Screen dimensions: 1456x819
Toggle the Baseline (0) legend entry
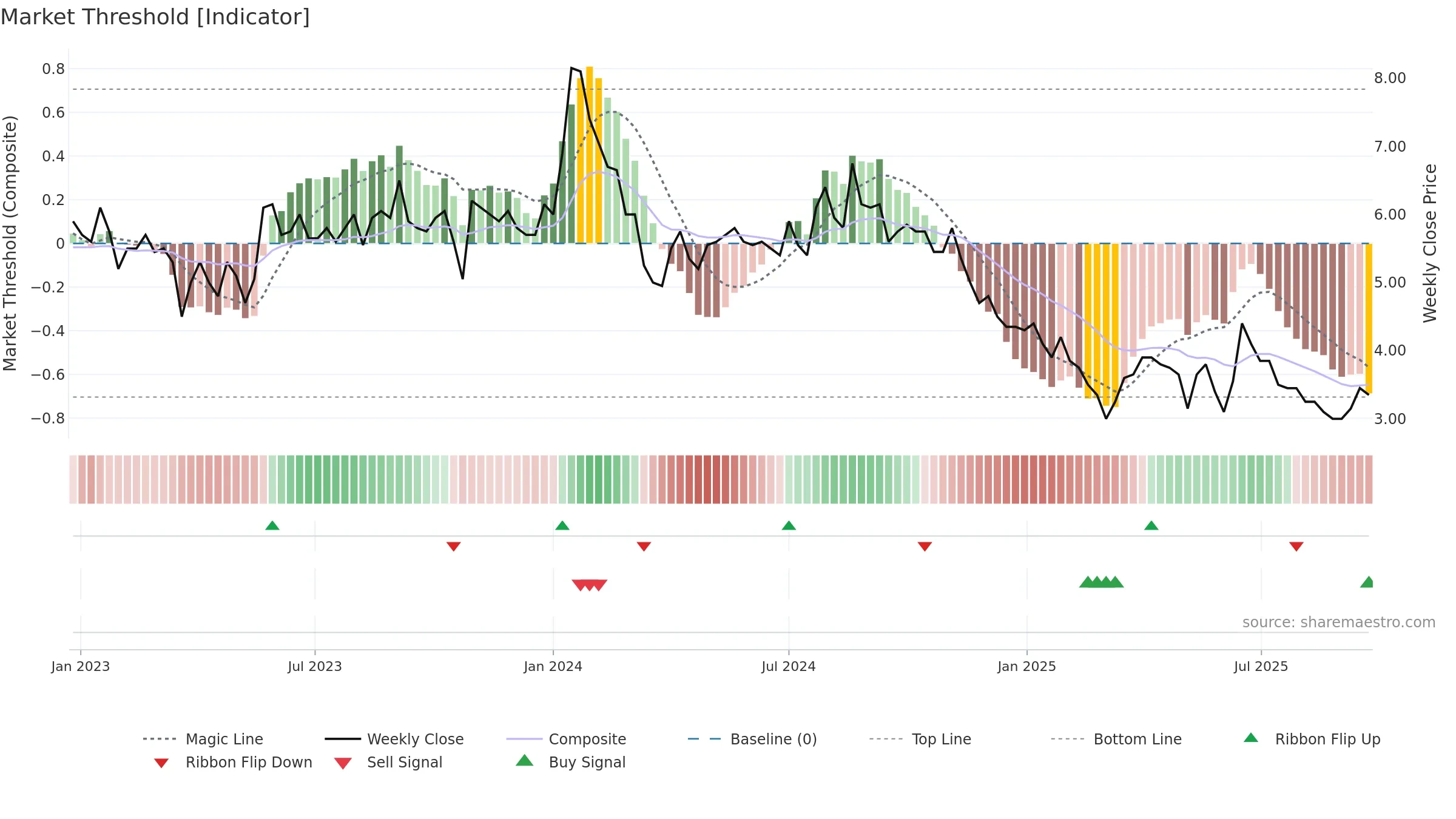pyautogui.click(x=752, y=739)
